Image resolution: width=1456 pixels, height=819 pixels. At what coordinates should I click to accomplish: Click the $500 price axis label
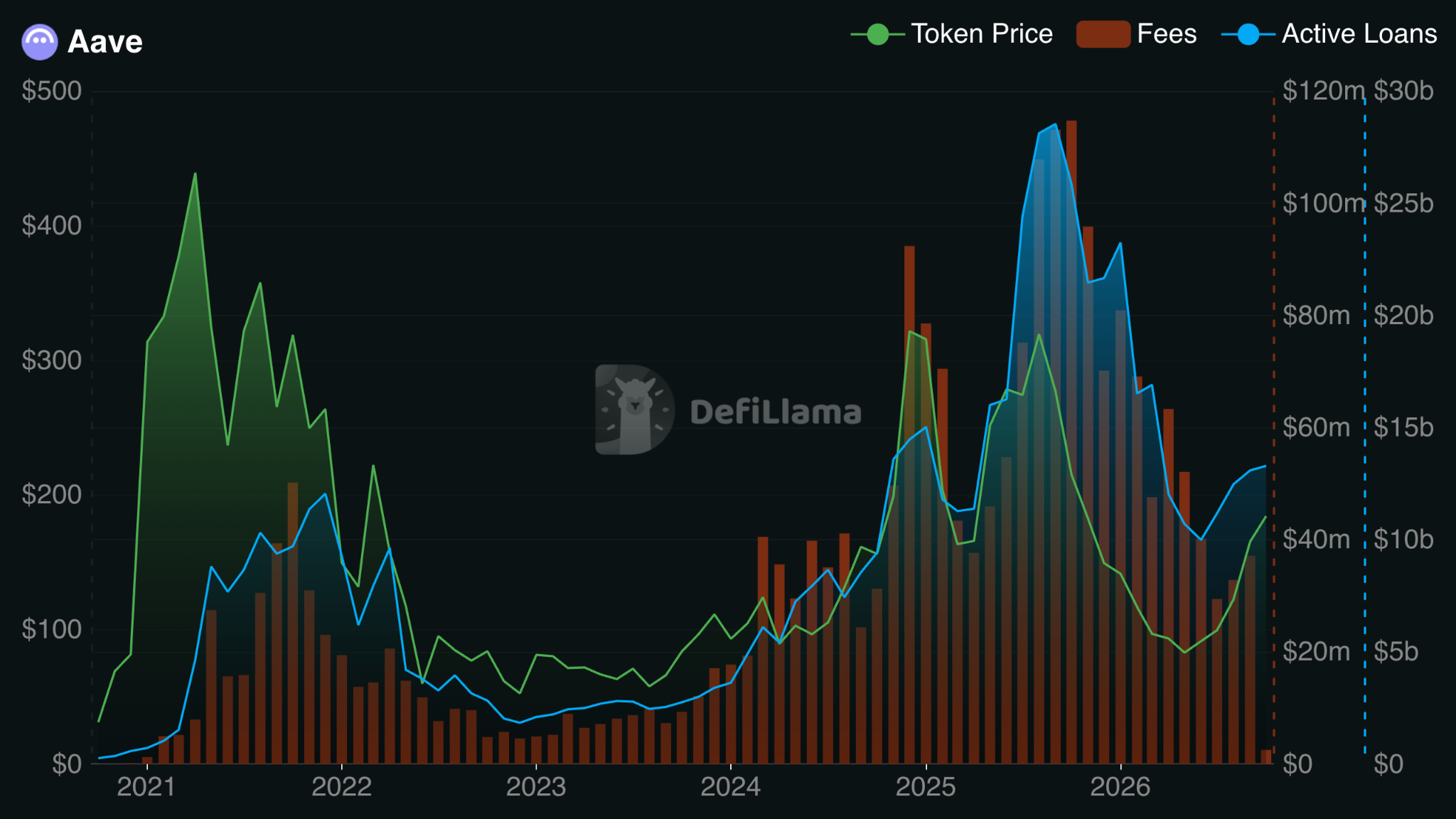tap(52, 91)
